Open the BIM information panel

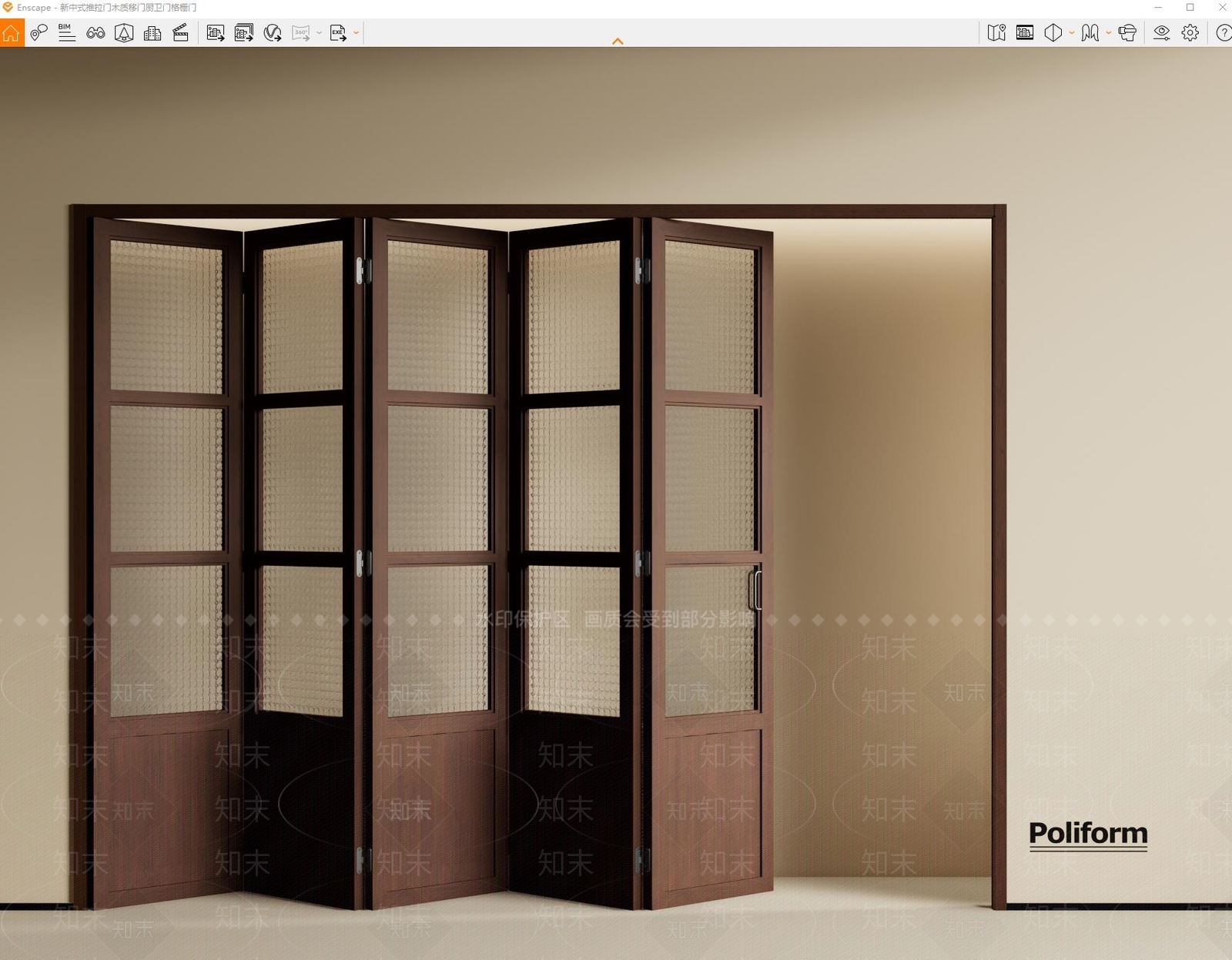67,32
